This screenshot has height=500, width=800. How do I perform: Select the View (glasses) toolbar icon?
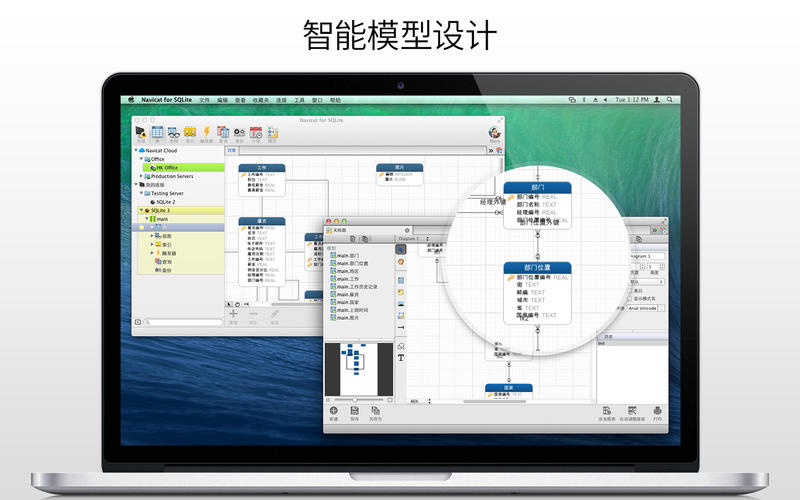[174, 133]
